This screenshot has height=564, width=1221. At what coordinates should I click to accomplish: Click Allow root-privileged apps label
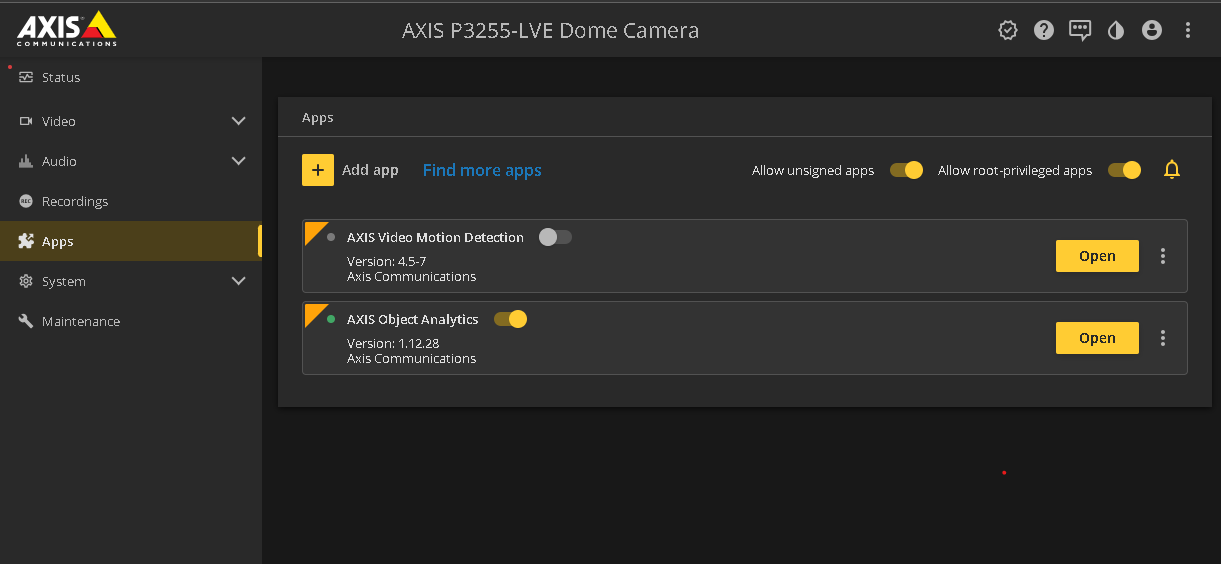point(1015,170)
